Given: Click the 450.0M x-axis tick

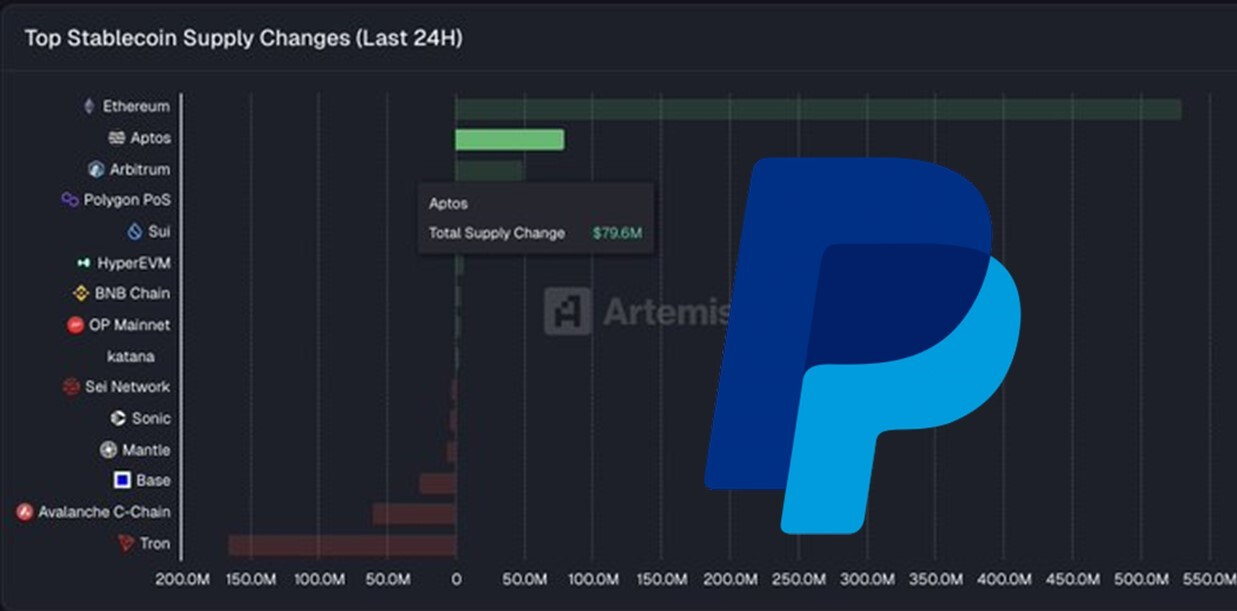Looking at the screenshot, I should coord(1074,579).
